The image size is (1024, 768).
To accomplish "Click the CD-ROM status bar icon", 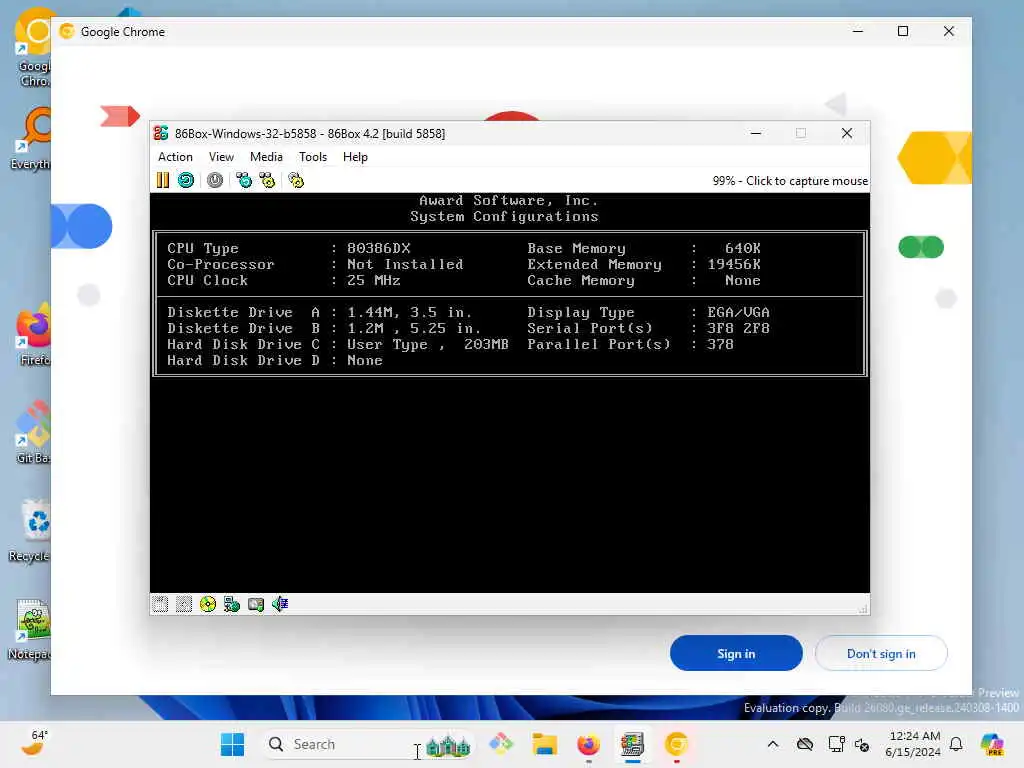I will coord(208,604).
